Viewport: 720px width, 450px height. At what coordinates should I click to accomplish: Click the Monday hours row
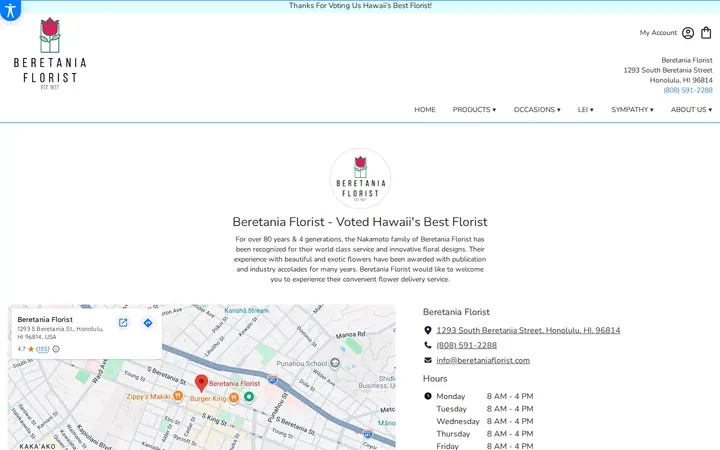484,396
